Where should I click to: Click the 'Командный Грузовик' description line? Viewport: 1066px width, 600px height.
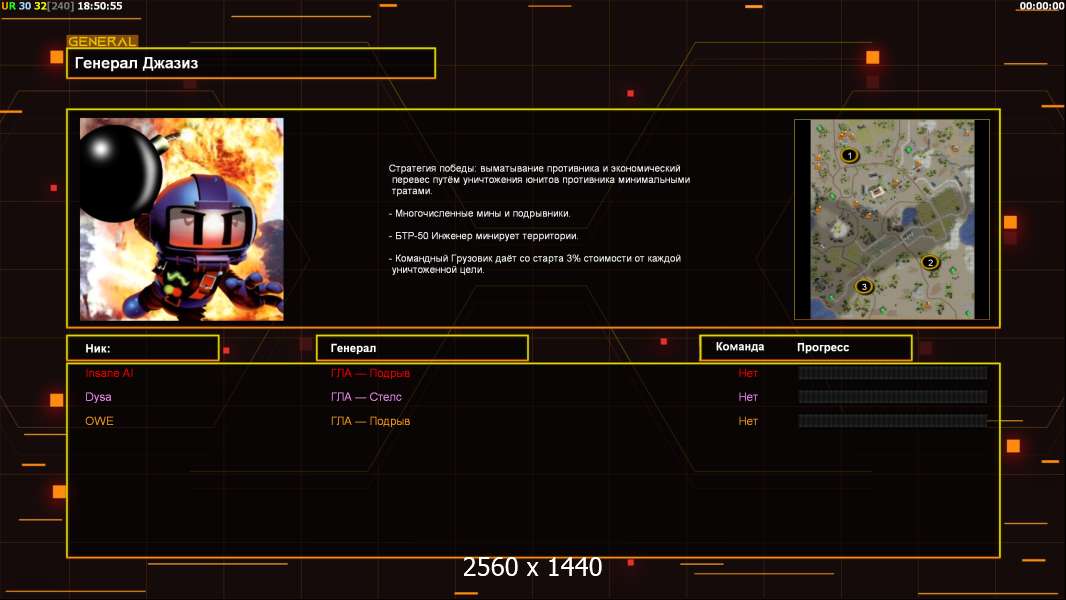tap(534, 264)
